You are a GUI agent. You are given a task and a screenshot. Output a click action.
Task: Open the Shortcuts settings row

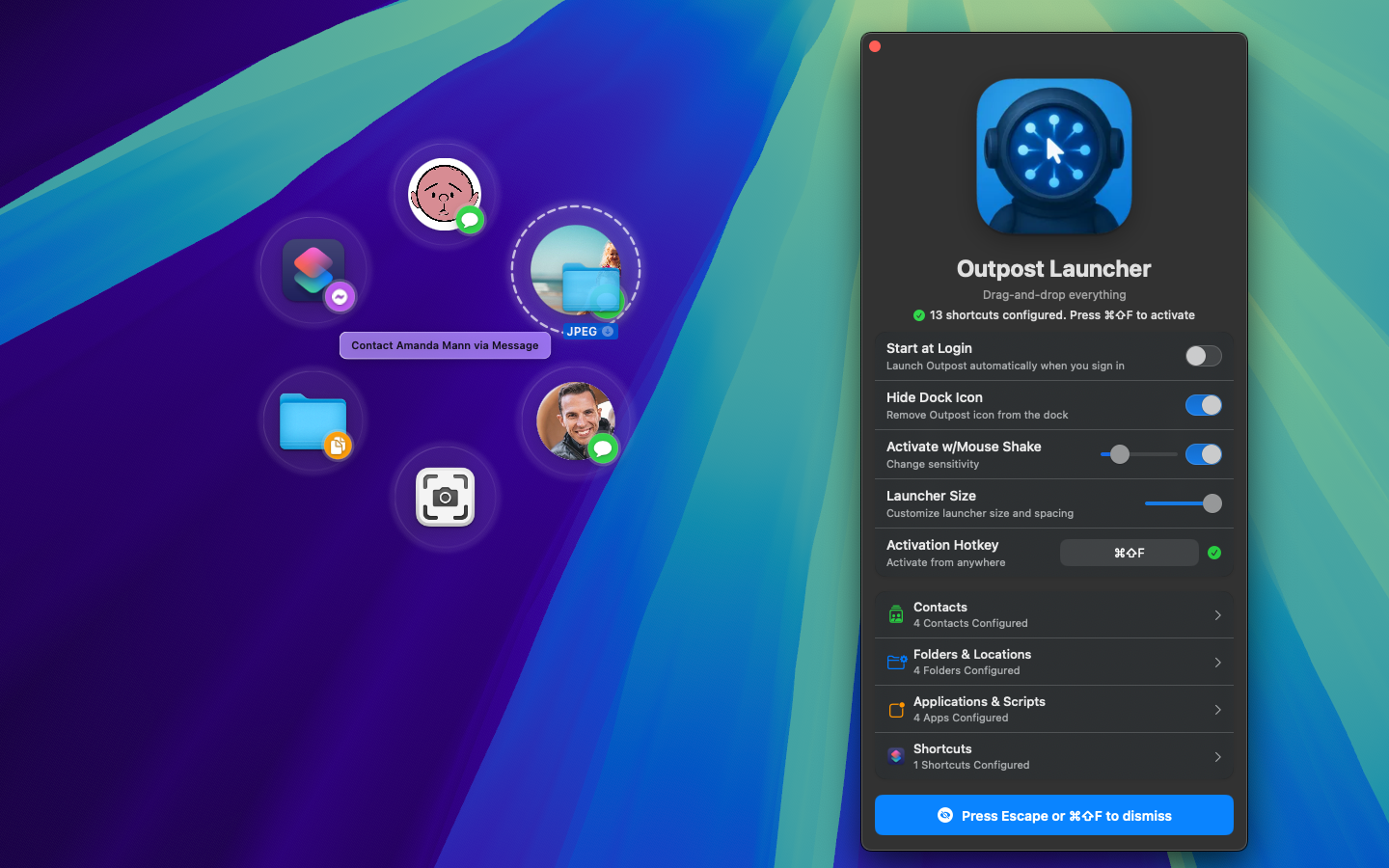tap(1054, 756)
